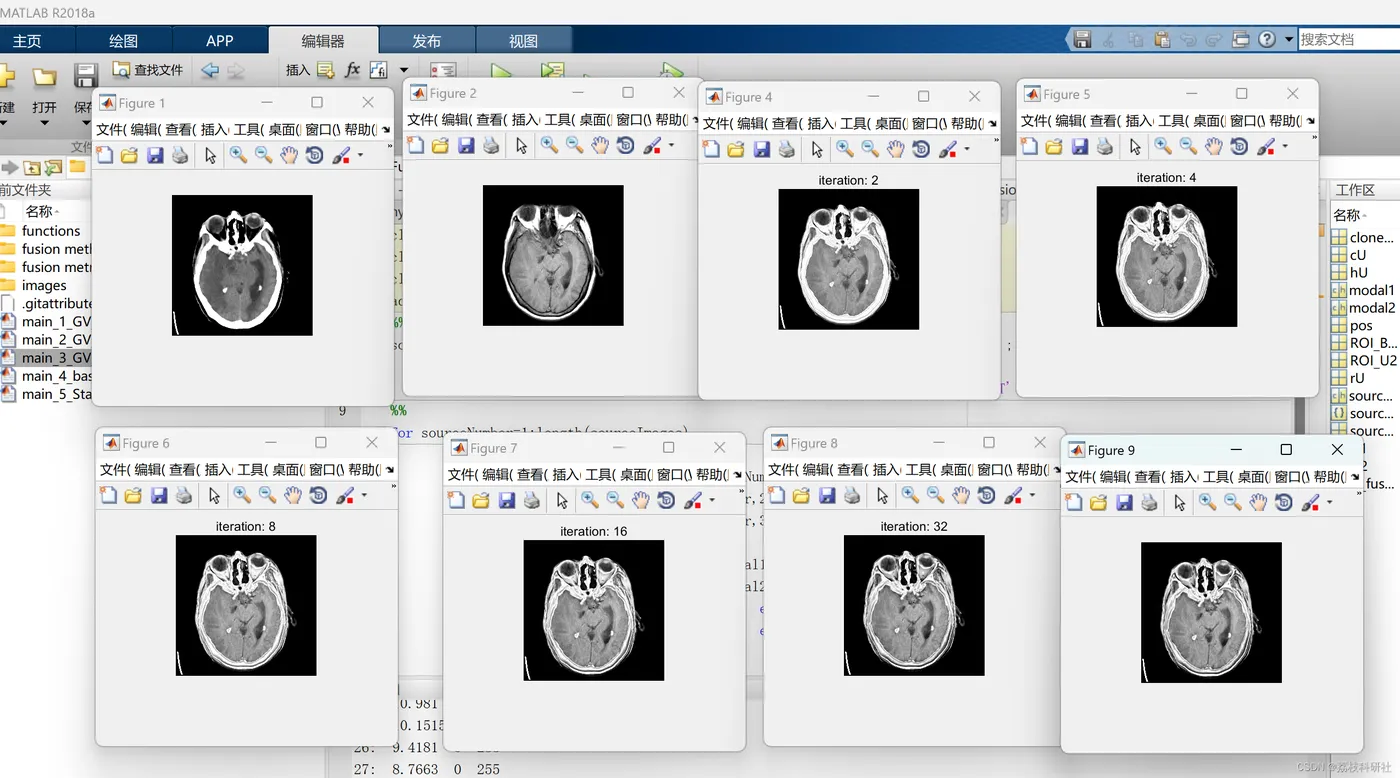This screenshot has height=778, width=1400.
Task: Toggle edit plot pointer in Figure 7
Action: [562, 500]
